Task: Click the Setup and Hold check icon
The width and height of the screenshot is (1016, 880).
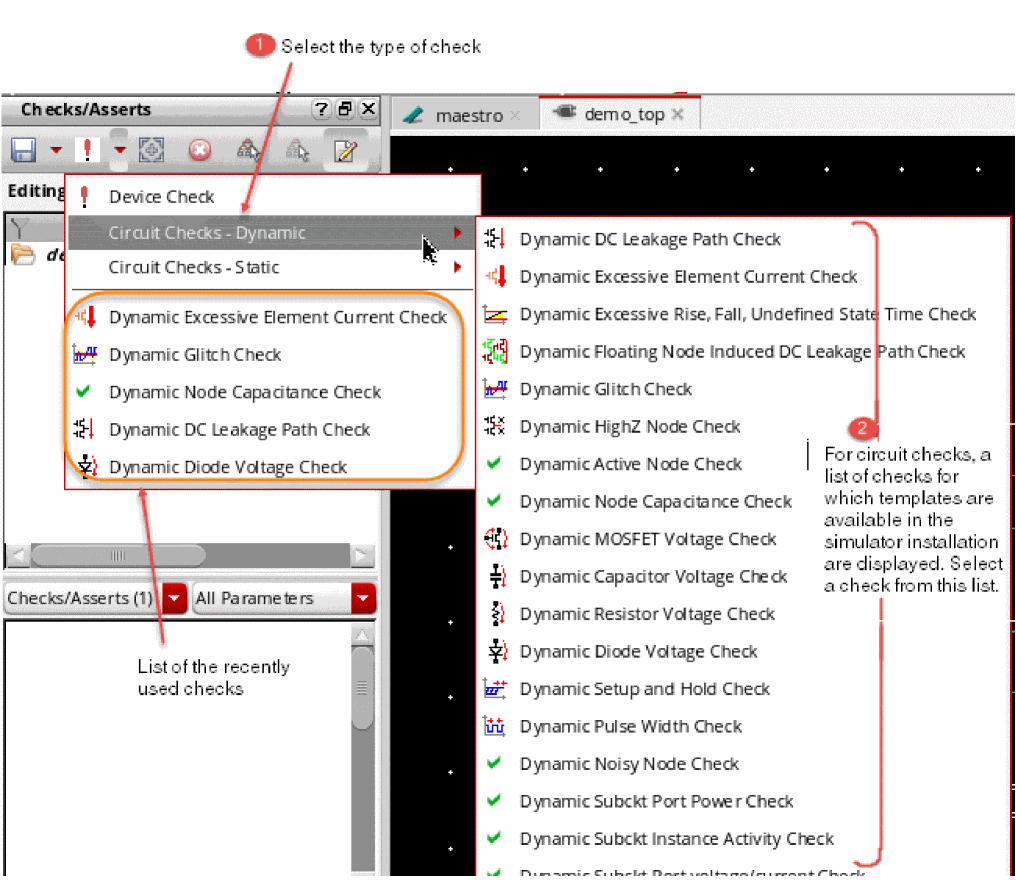Action: (496, 689)
